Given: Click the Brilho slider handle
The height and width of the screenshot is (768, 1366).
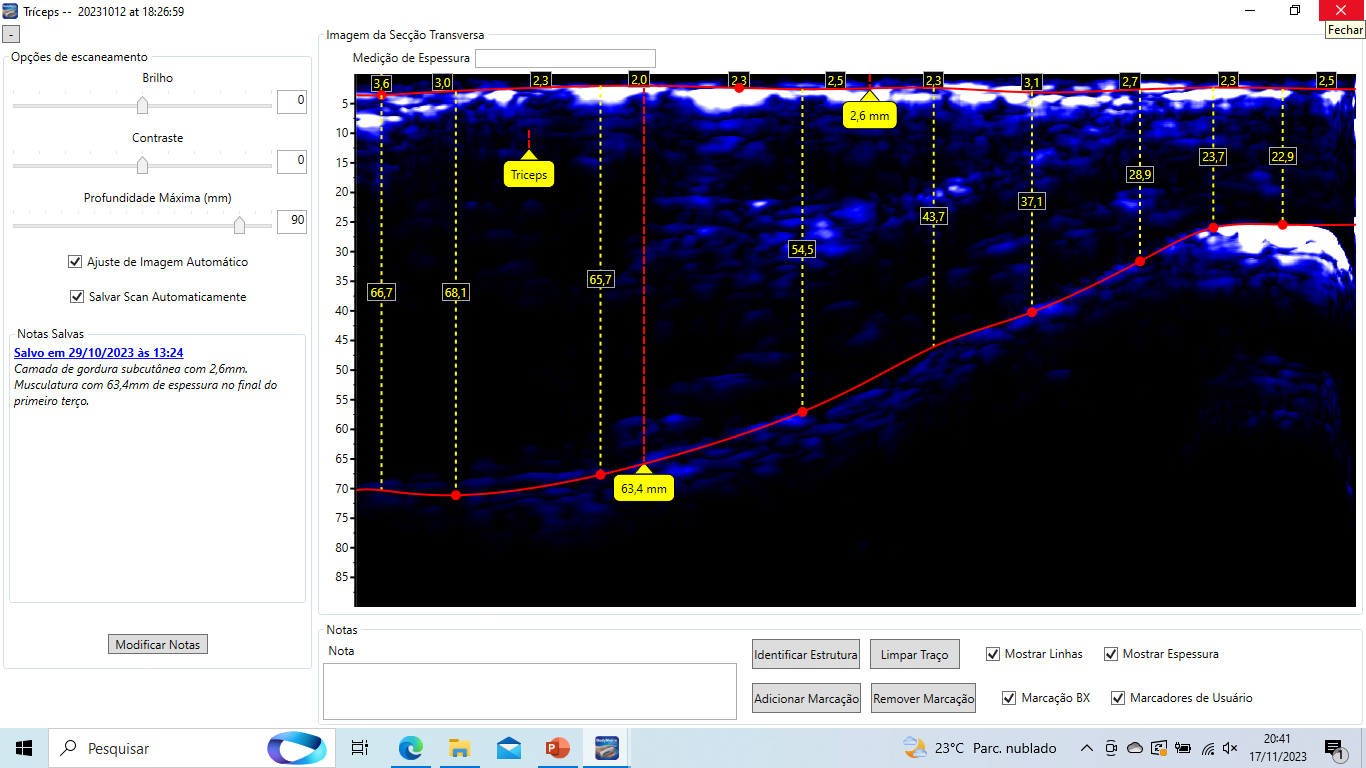Looking at the screenshot, I should pos(142,105).
